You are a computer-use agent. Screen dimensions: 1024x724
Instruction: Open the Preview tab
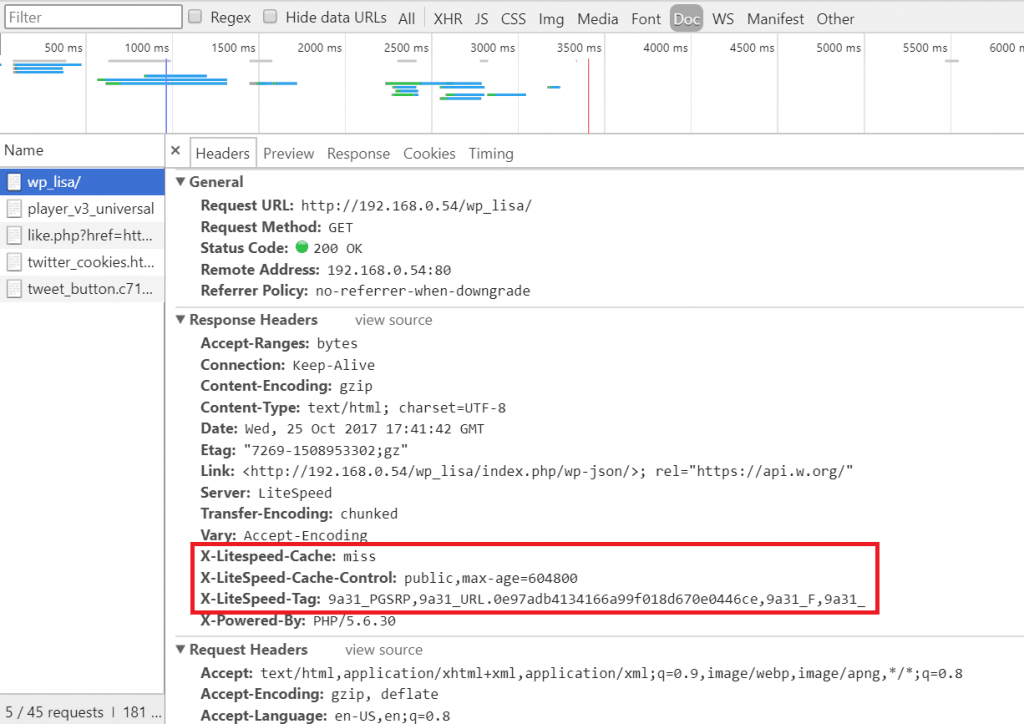click(x=289, y=153)
